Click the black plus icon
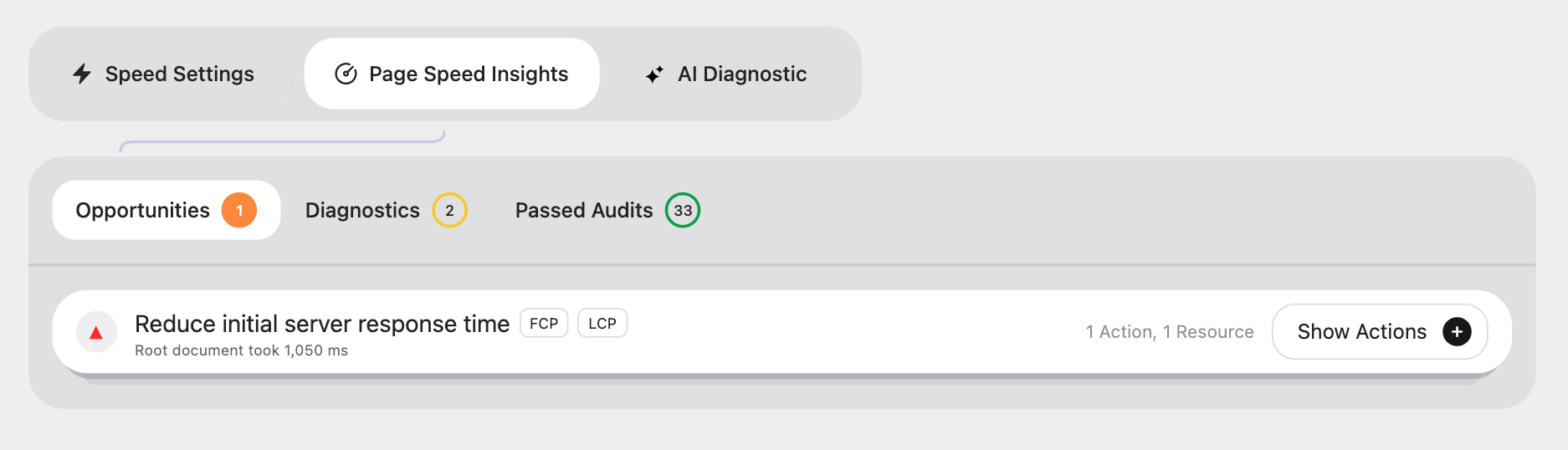 [x=1457, y=332]
